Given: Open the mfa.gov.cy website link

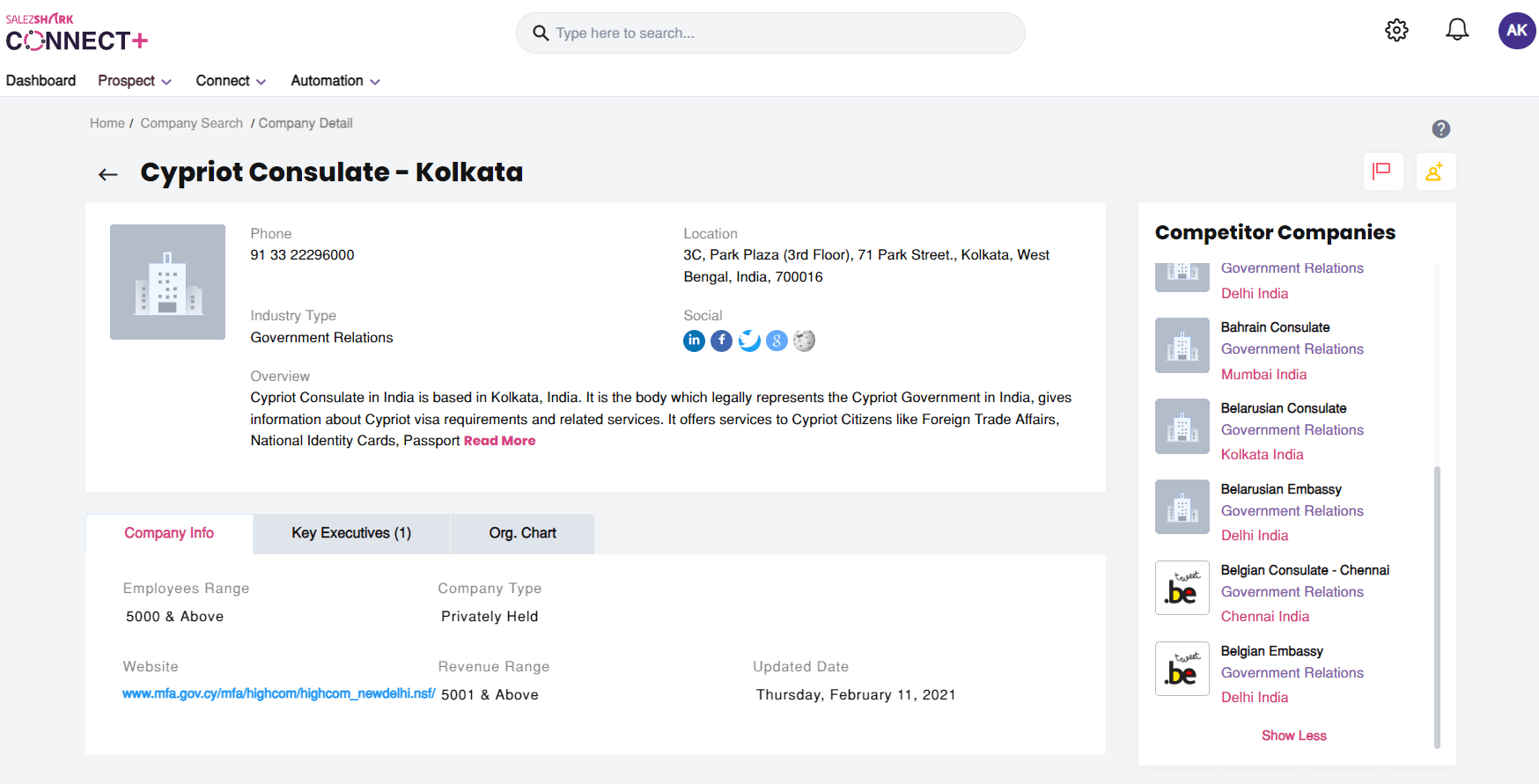Looking at the screenshot, I should tap(279, 693).
